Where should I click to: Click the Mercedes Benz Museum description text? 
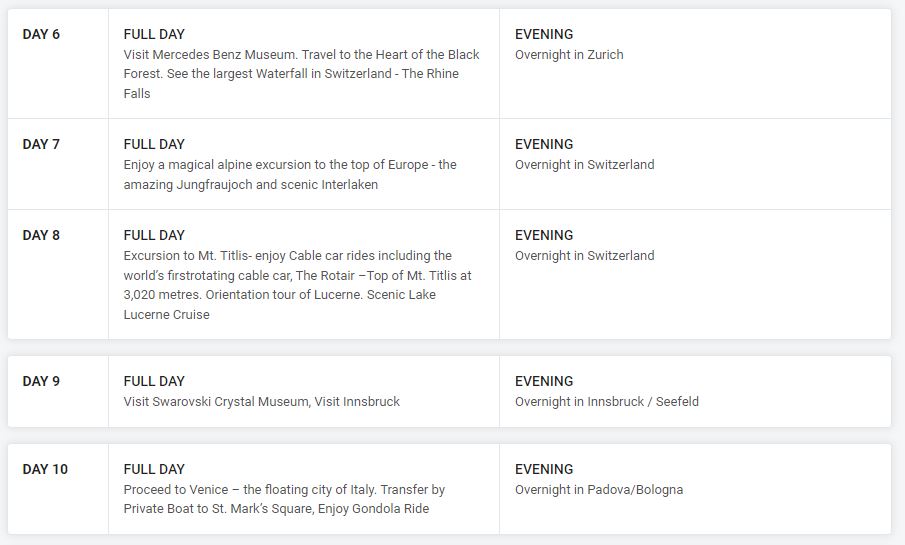point(301,74)
